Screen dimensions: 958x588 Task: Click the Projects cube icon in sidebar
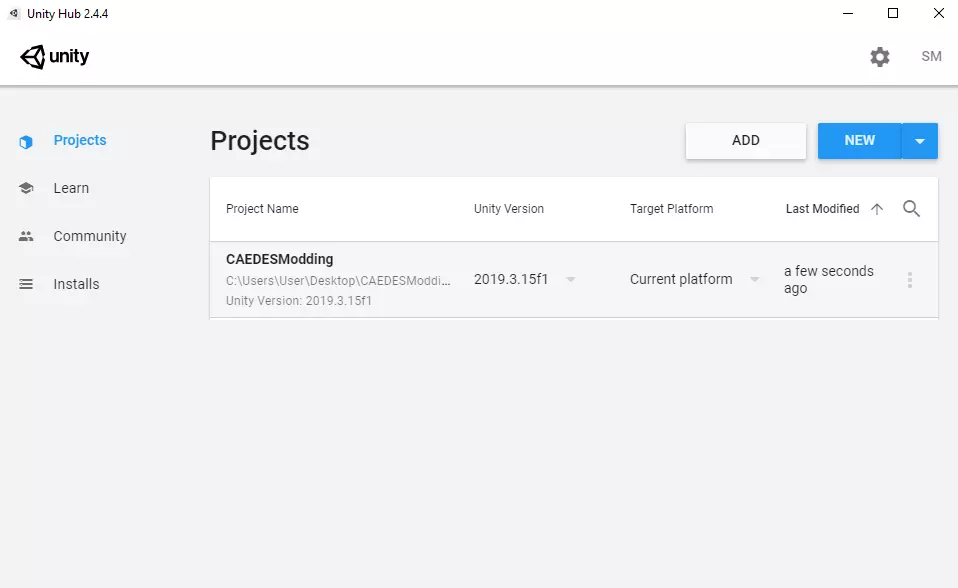pyautogui.click(x=27, y=141)
